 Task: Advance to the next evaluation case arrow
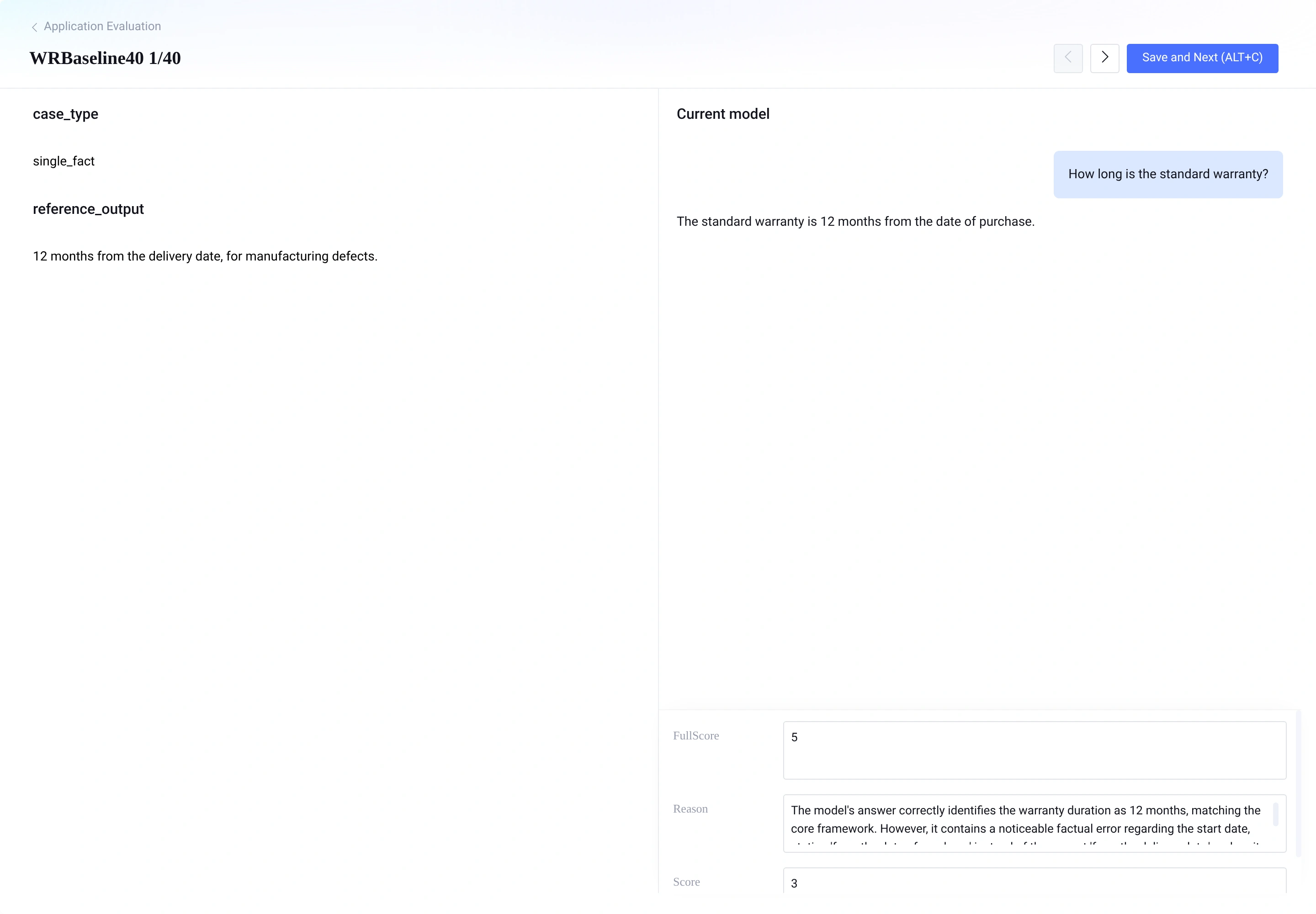(x=1105, y=58)
